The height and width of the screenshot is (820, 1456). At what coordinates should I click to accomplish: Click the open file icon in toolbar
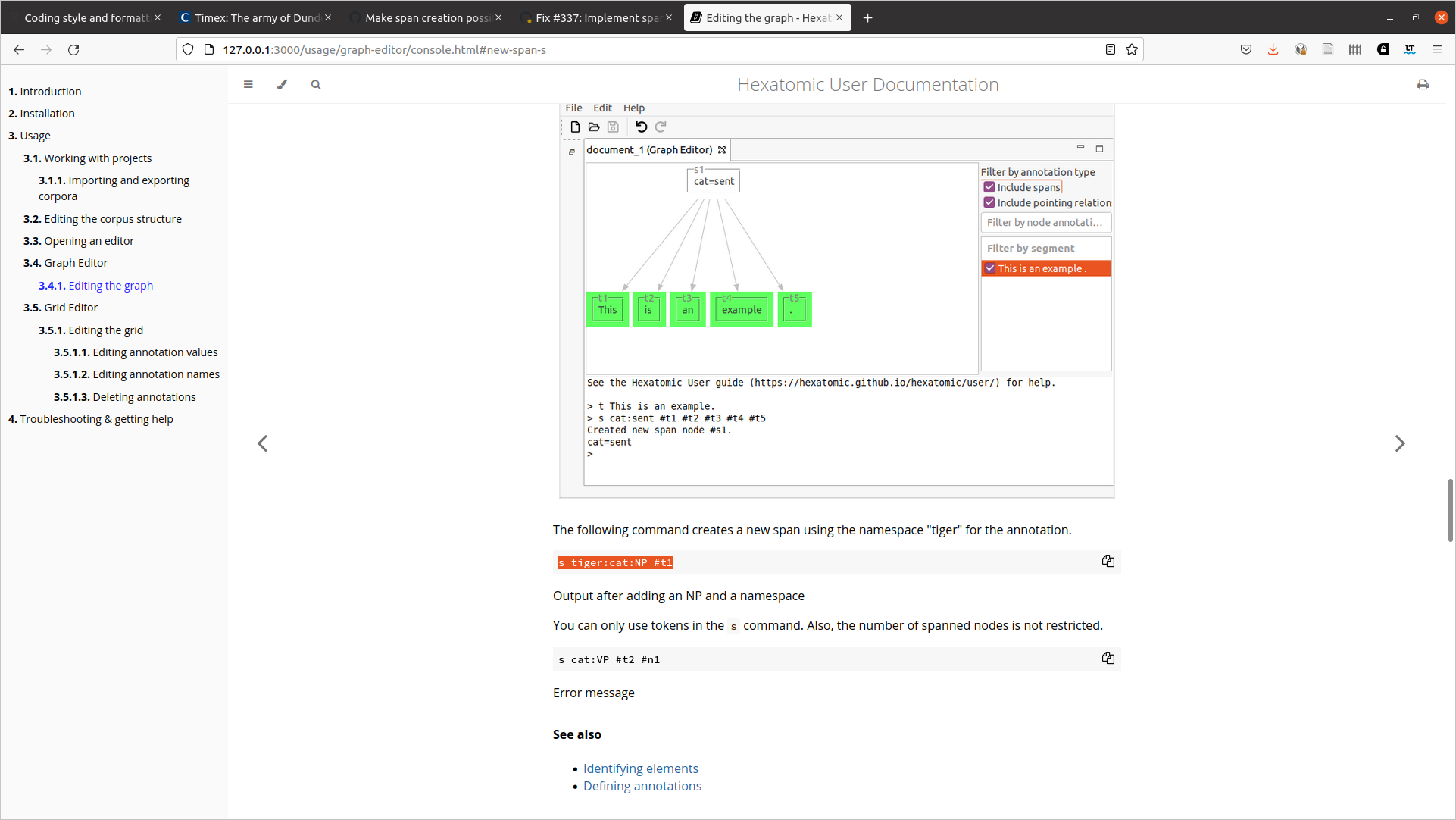593,126
